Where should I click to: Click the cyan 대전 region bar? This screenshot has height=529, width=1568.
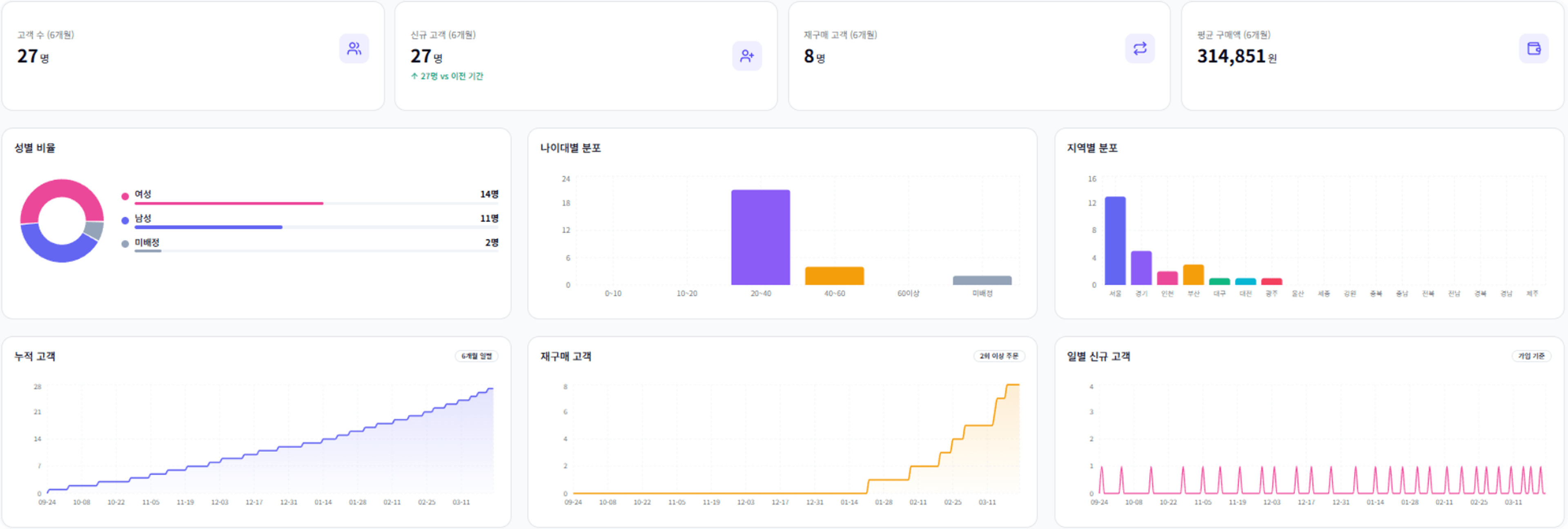pos(1245,282)
